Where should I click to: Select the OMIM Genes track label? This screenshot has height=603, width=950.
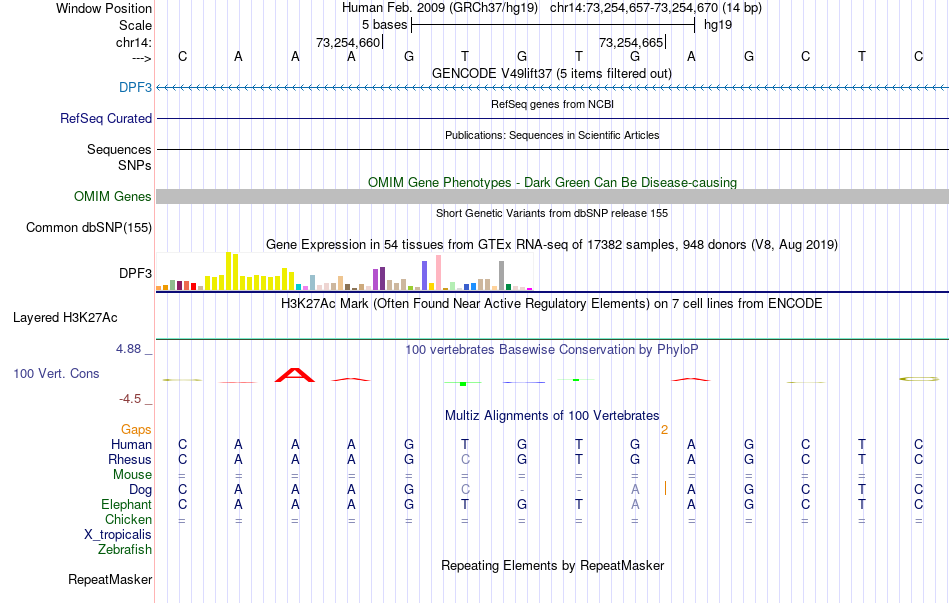point(112,196)
